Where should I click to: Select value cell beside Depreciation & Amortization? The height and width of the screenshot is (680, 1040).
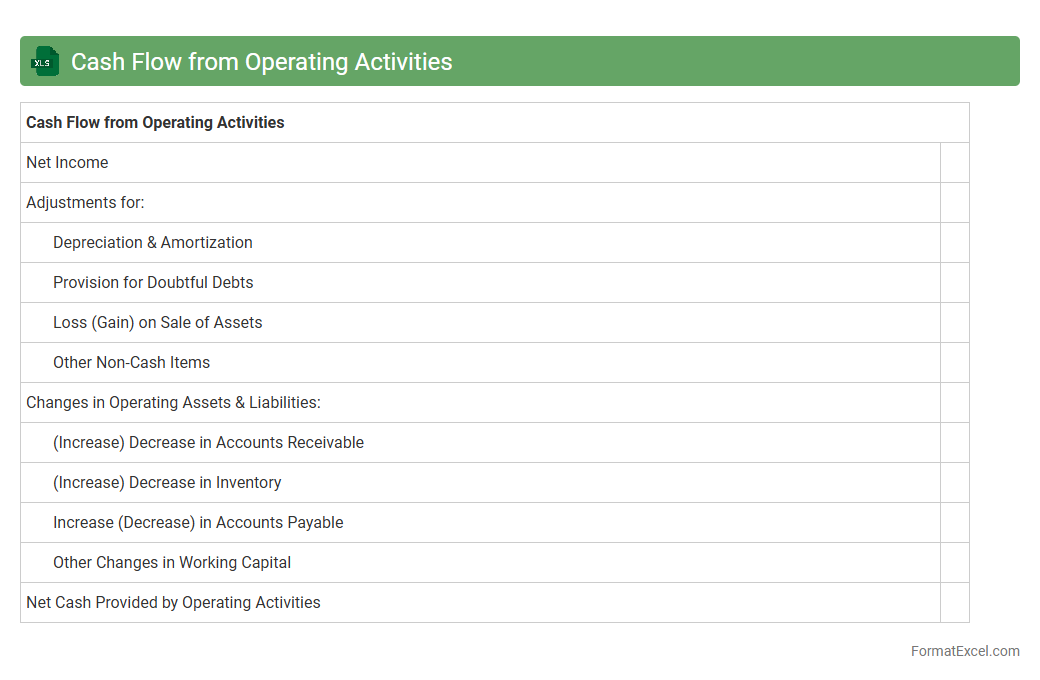click(954, 243)
